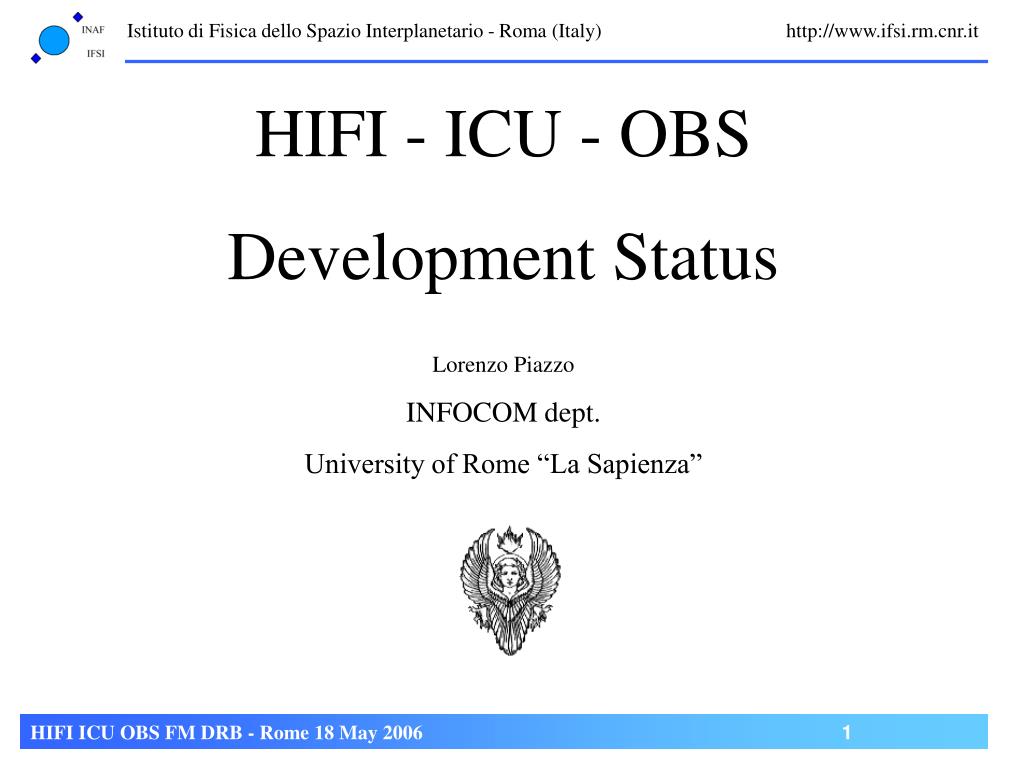This screenshot has height=768, width=1024.
Task: Click the INAF IFSI logo
Action: tap(68, 38)
